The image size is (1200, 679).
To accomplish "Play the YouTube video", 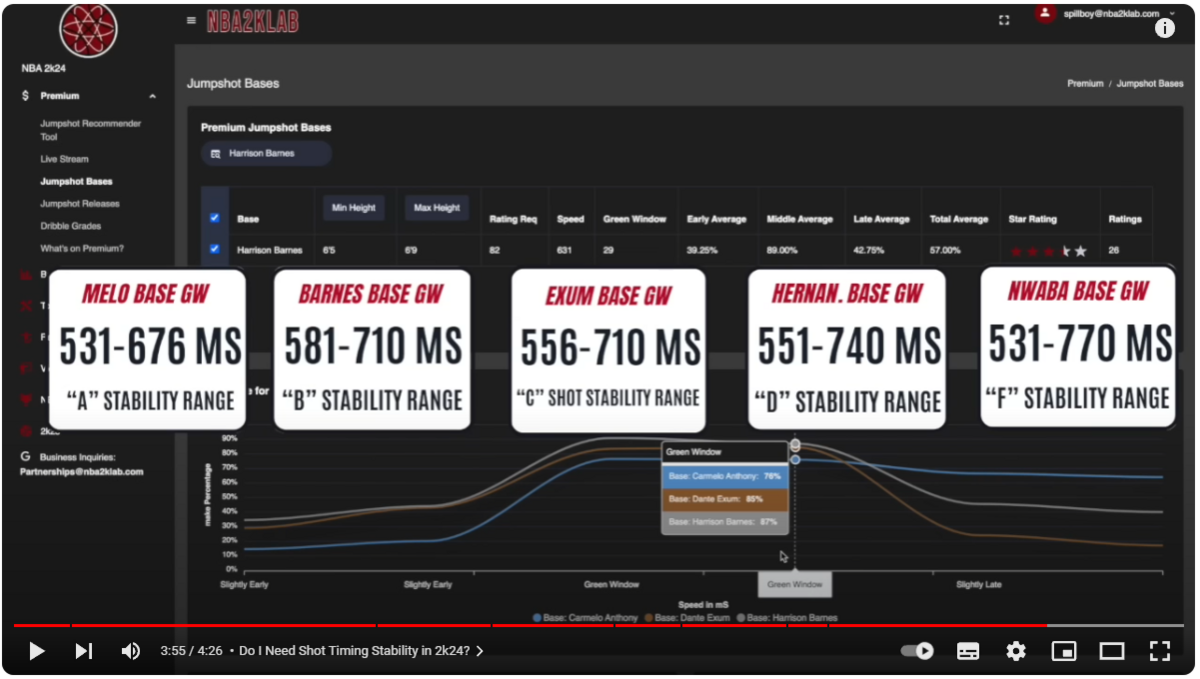I will (x=37, y=651).
